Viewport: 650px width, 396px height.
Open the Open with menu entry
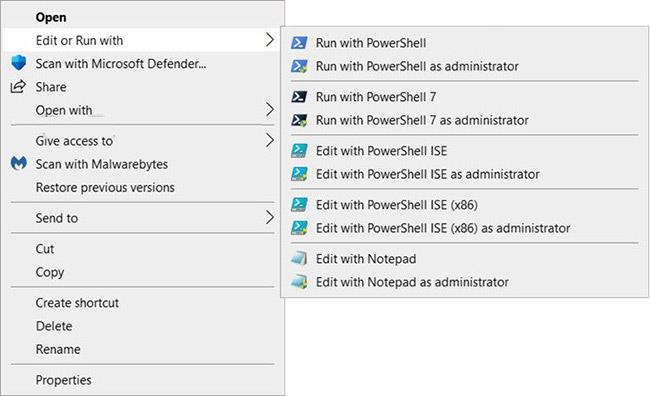[x=143, y=110]
